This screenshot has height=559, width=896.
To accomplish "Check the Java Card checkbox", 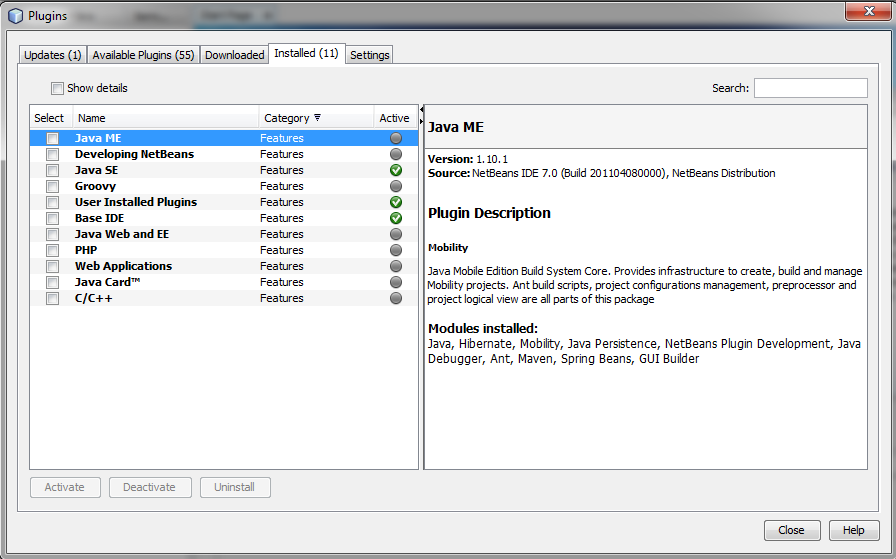I will 53,282.
